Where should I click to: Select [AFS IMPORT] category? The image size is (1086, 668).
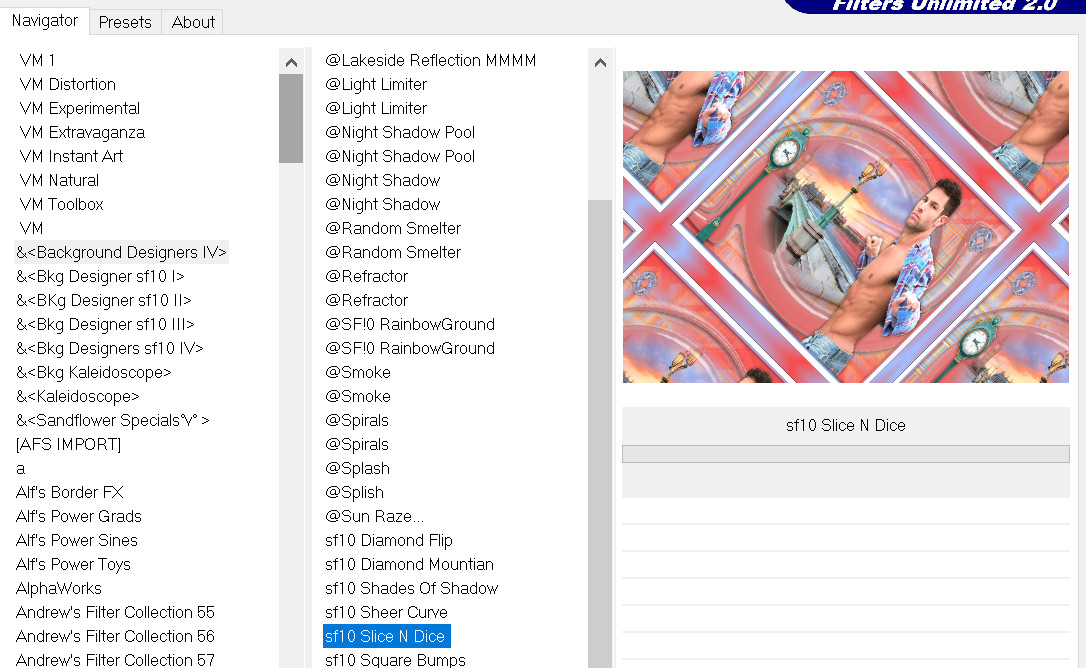tap(68, 444)
